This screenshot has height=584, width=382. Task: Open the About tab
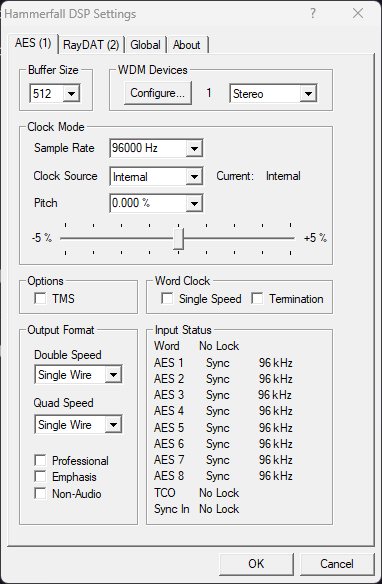point(187,45)
